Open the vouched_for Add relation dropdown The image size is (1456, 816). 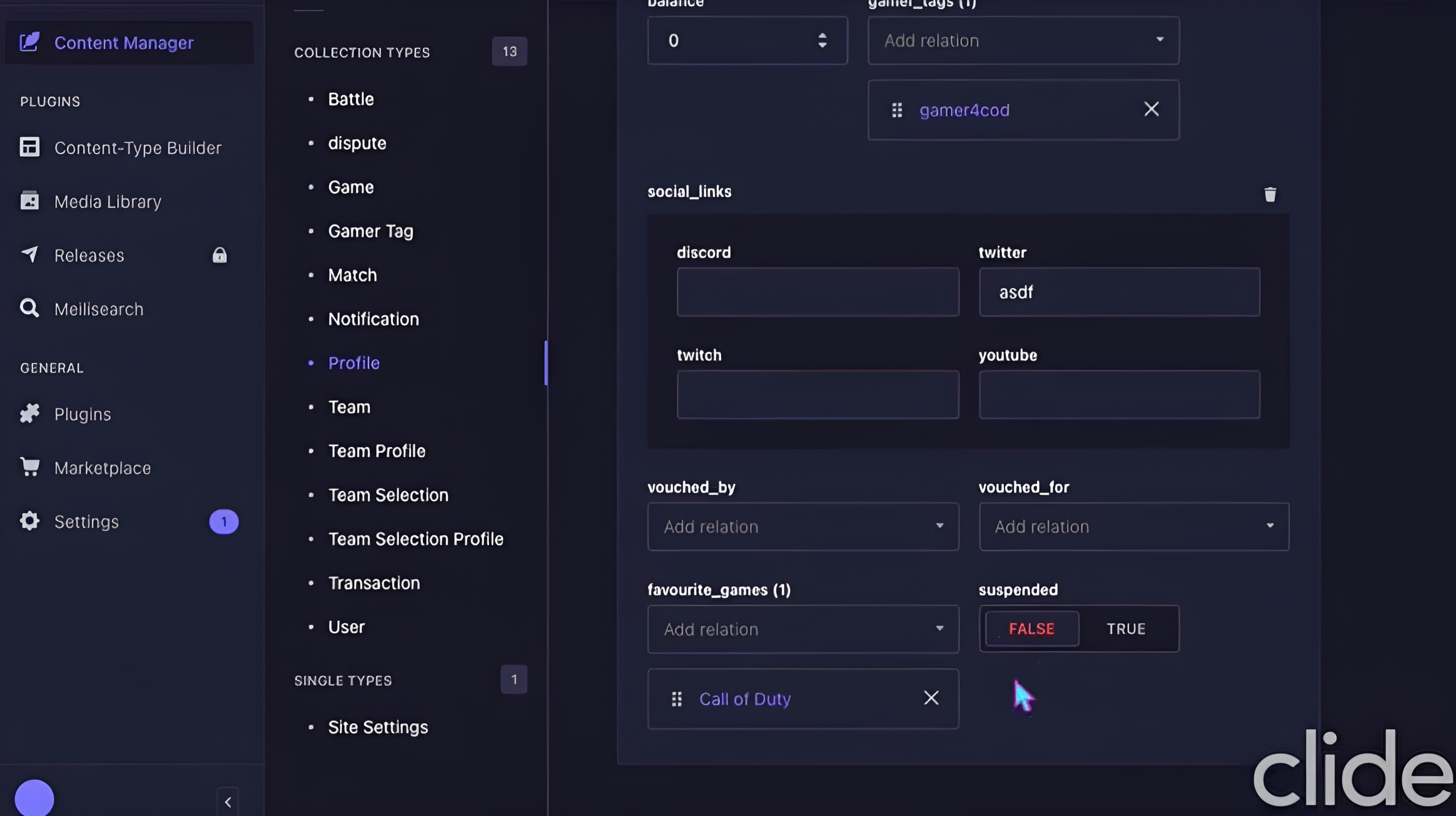(x=1134, y=527)
